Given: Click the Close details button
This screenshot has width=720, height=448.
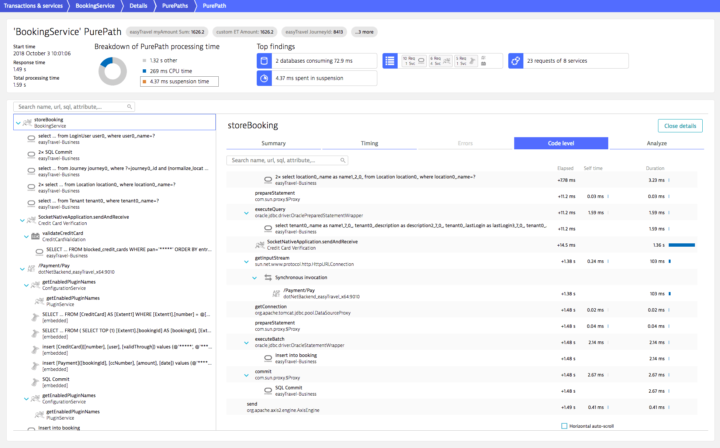Looking at the screenshot, I should coord(680,126).
